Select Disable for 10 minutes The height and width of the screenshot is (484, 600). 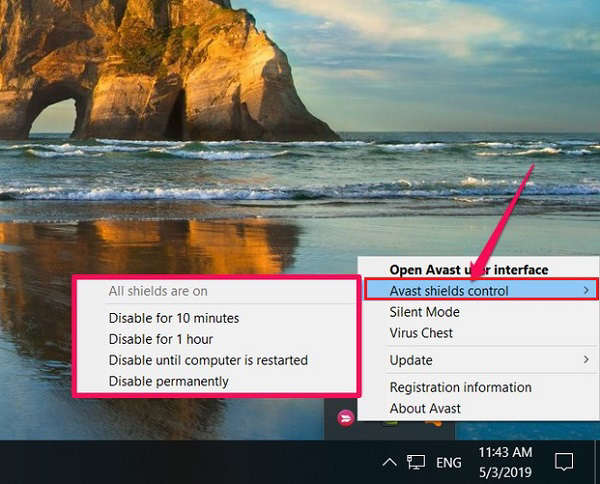(x=174, y=318)
